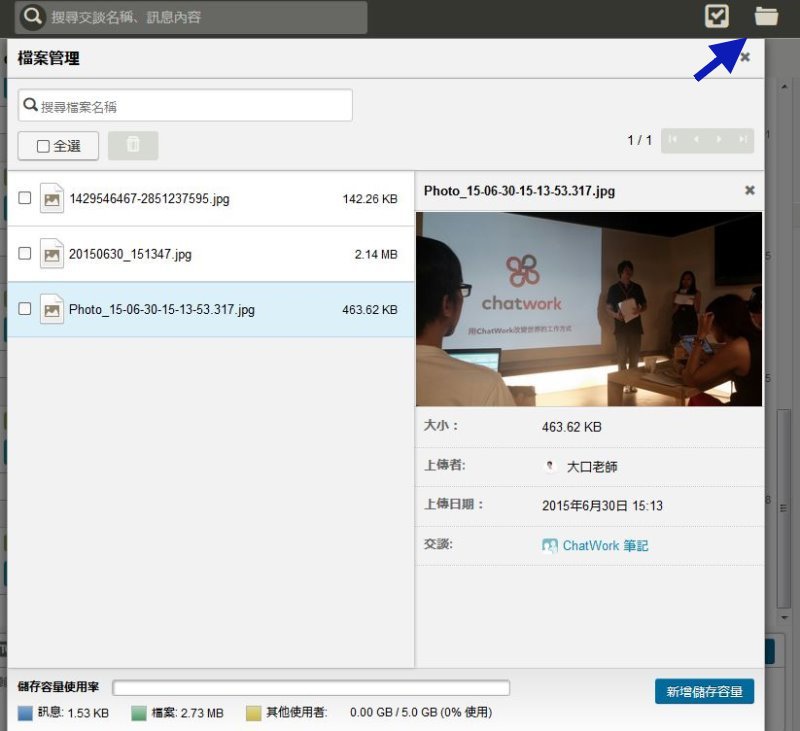Click the 搜尋檔案名稱 file search field

pyautogui.click(x=185, y=106)
